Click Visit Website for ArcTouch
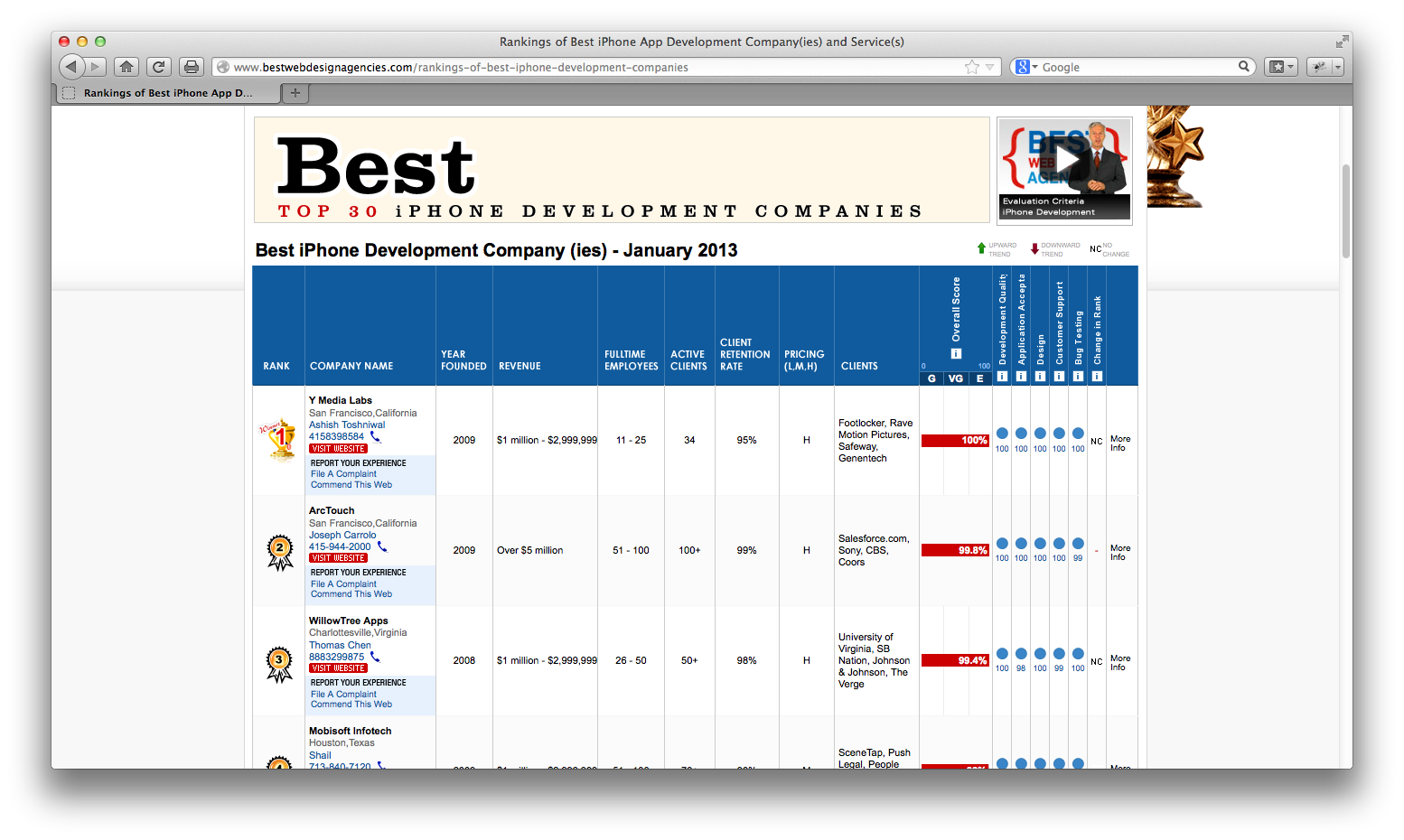This screenshot has width=1404, height=840. 338,558
